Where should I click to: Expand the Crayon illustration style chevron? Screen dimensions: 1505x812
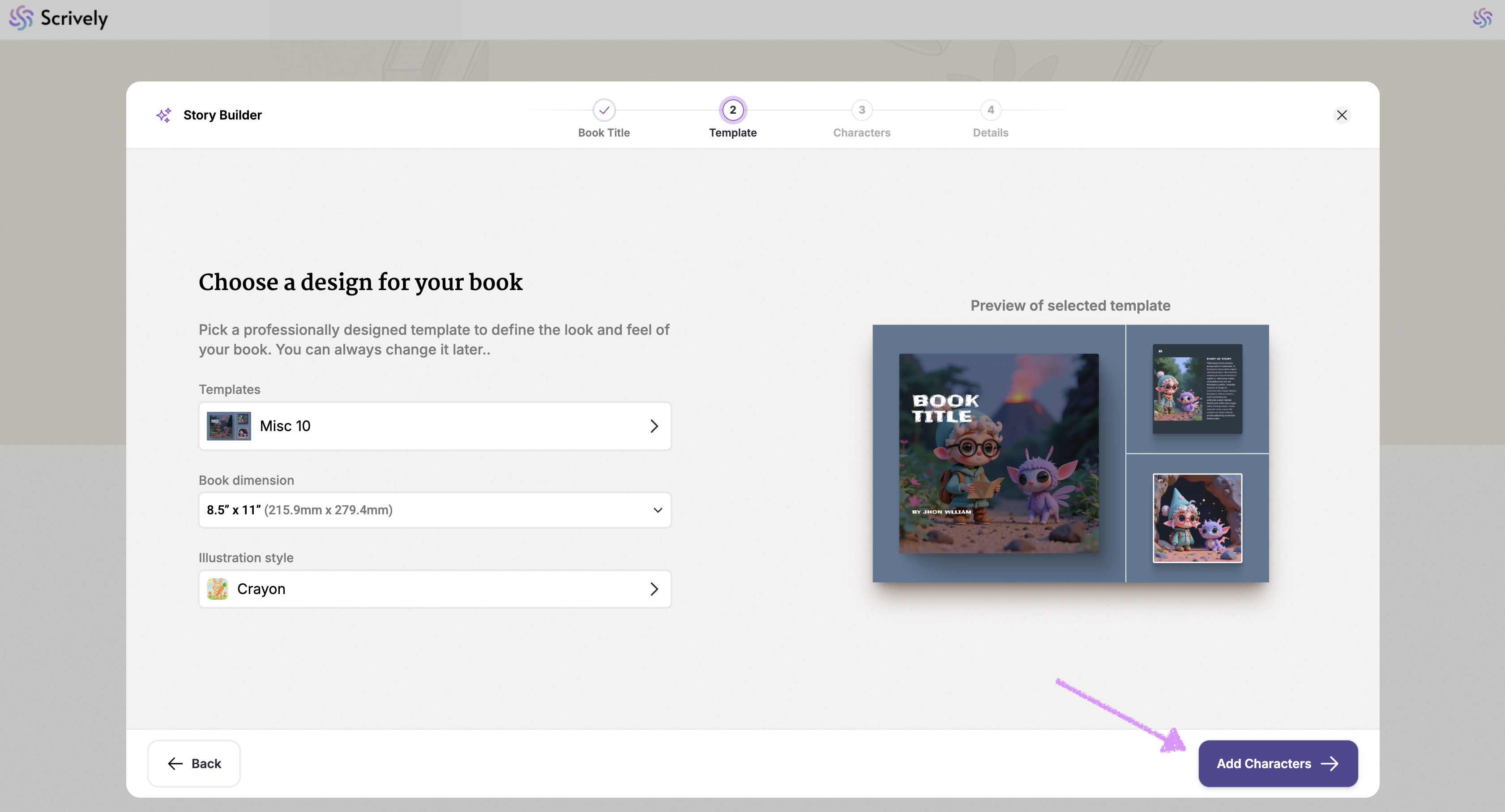click(x=654, y=589)
